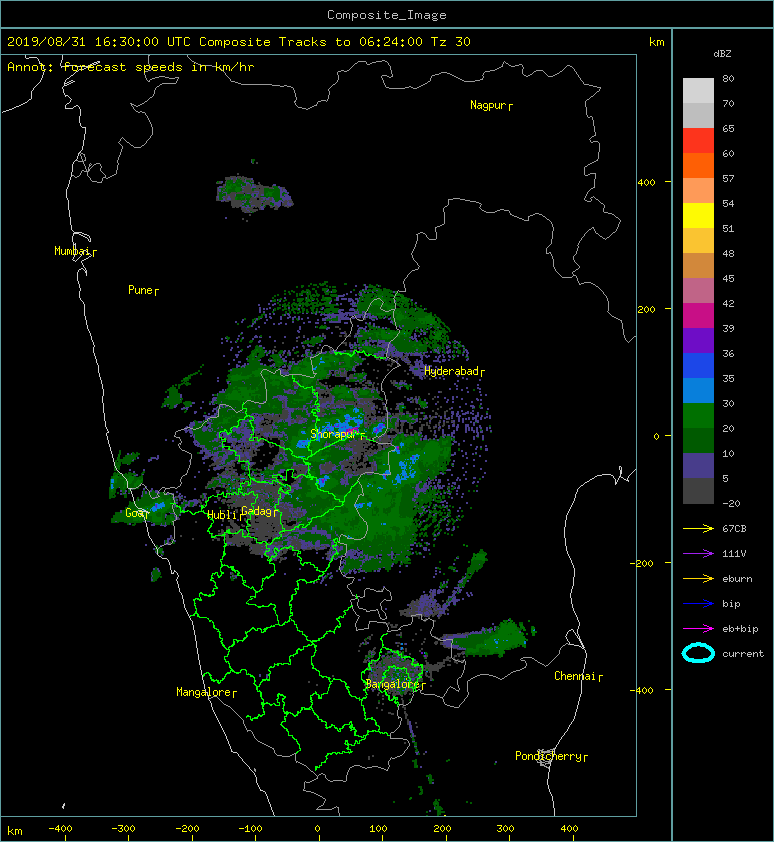Click the Pondicherry city label
Image resolution: width=774 pixels, height=842 pixels.
pos(548,756)
